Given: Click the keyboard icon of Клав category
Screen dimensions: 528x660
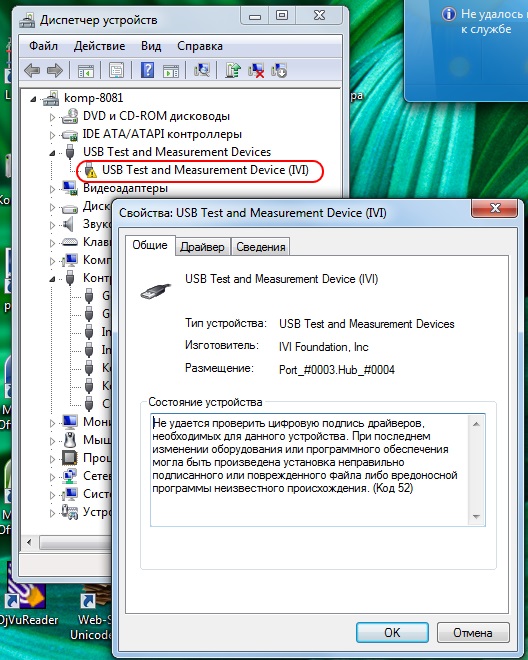Looking at the screenshot, I should [x=70, y=242].
